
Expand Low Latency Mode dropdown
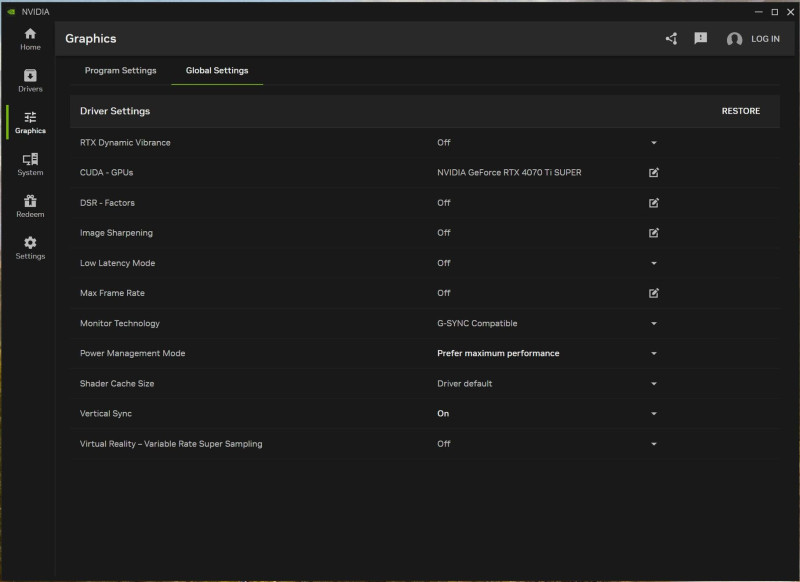point(654,263)
